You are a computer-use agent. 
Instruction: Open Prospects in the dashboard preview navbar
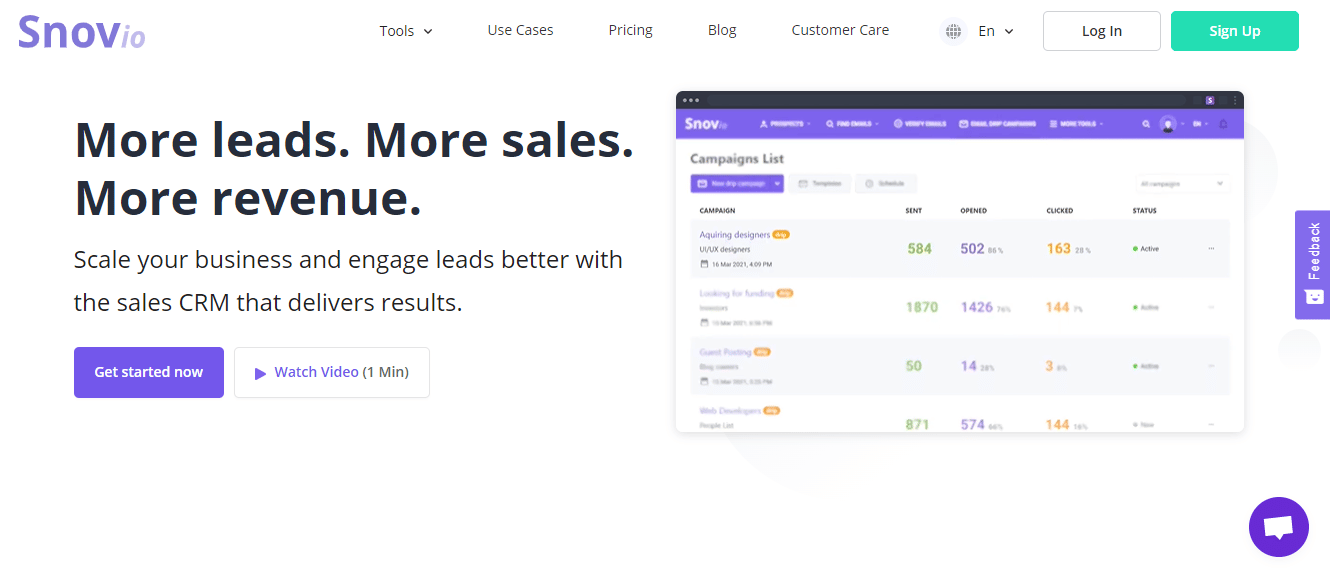click(x=785, y=124)
